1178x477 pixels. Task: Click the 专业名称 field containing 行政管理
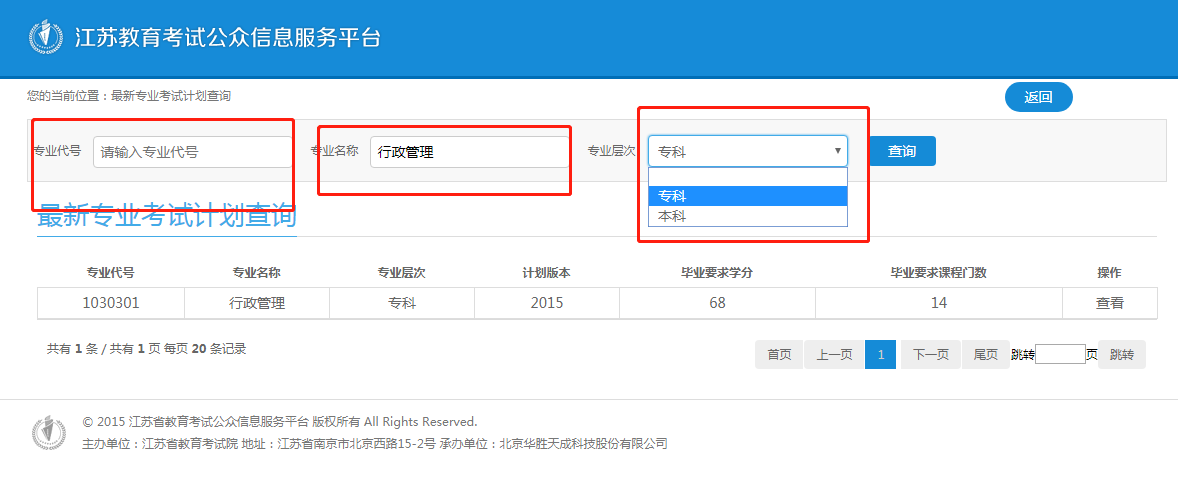pos(470,152)
